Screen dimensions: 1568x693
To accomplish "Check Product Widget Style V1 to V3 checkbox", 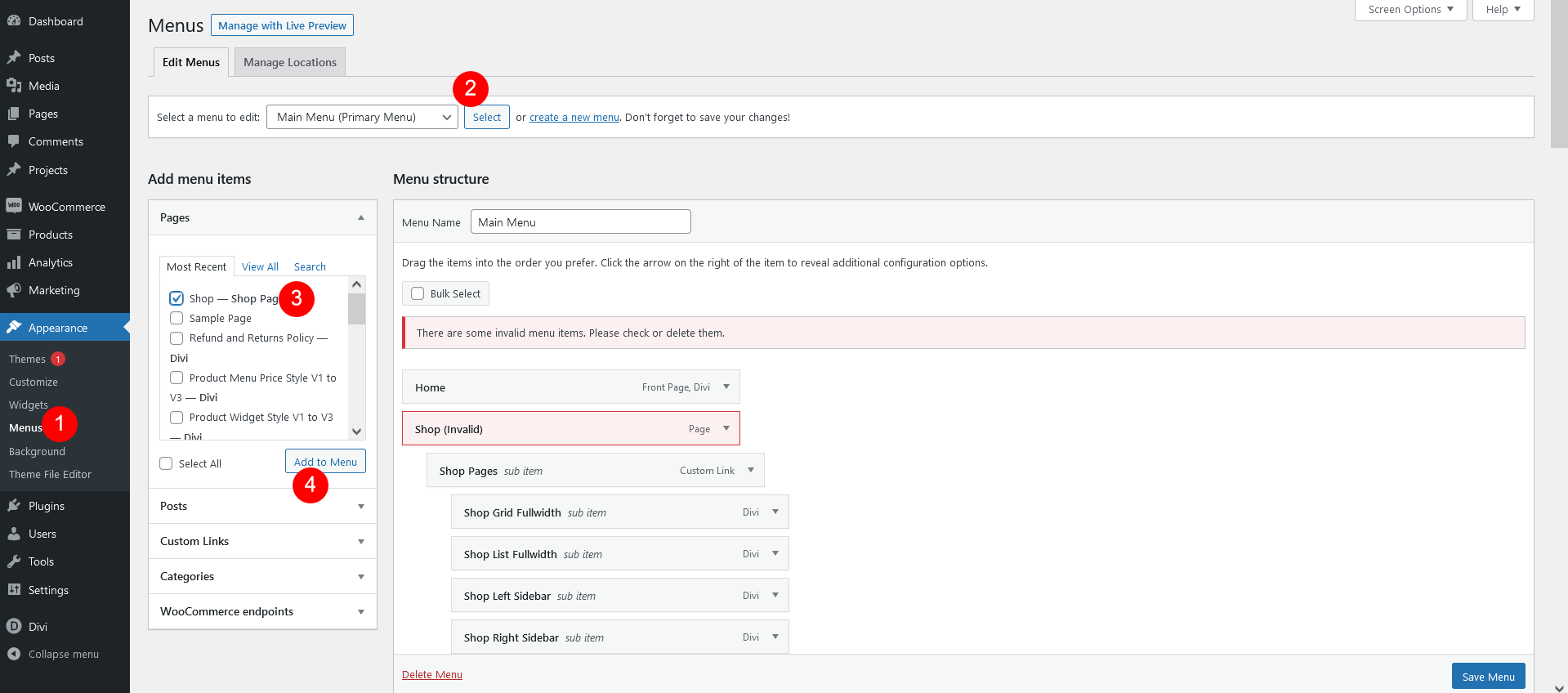I will [x=176, y=417].
